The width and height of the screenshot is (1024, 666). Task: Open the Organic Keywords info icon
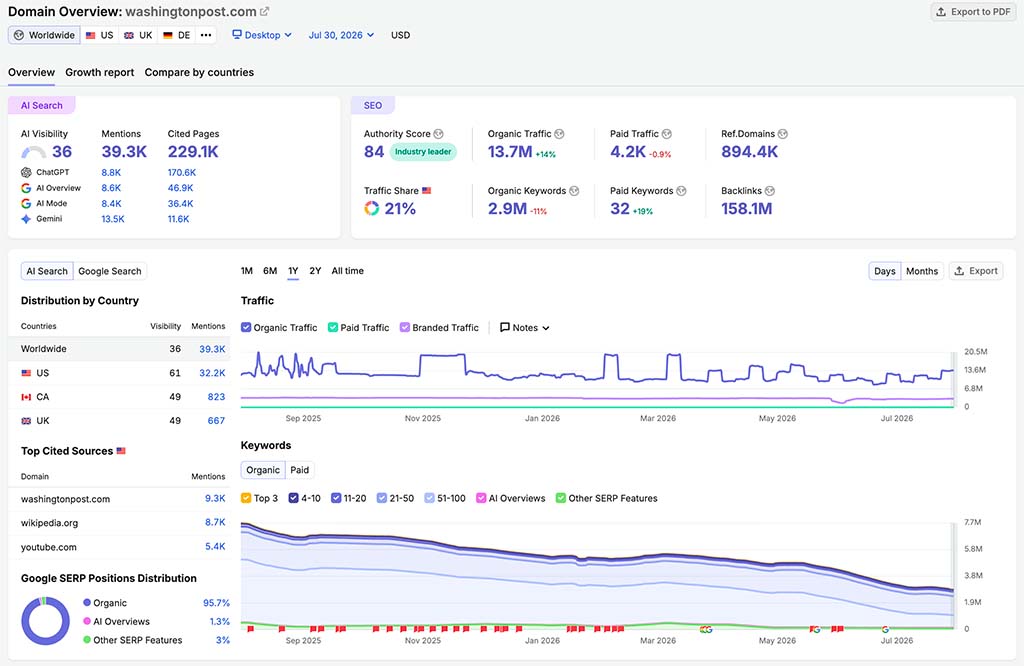(x=574, y=191)
